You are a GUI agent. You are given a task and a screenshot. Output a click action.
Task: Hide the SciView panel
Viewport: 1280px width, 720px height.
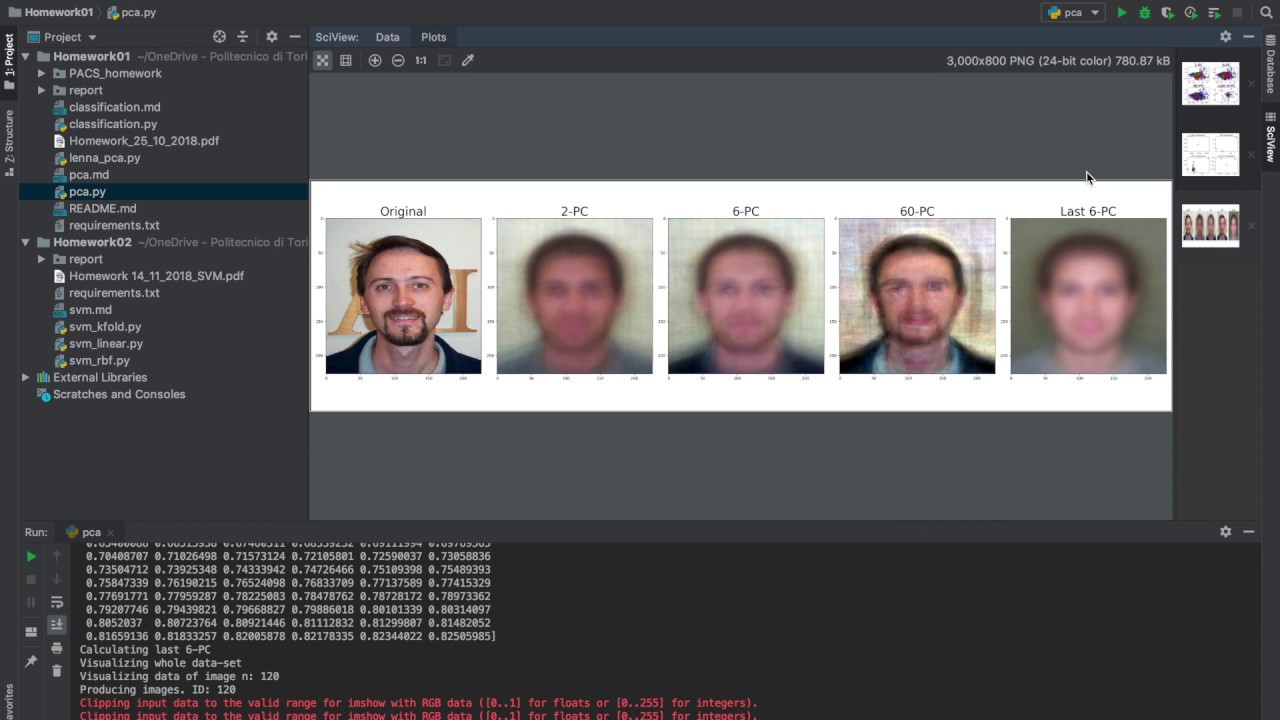[x=1249, y=37]
